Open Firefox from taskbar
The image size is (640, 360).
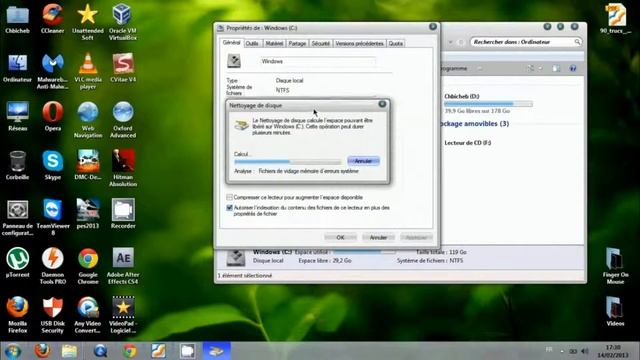[42, 351]
